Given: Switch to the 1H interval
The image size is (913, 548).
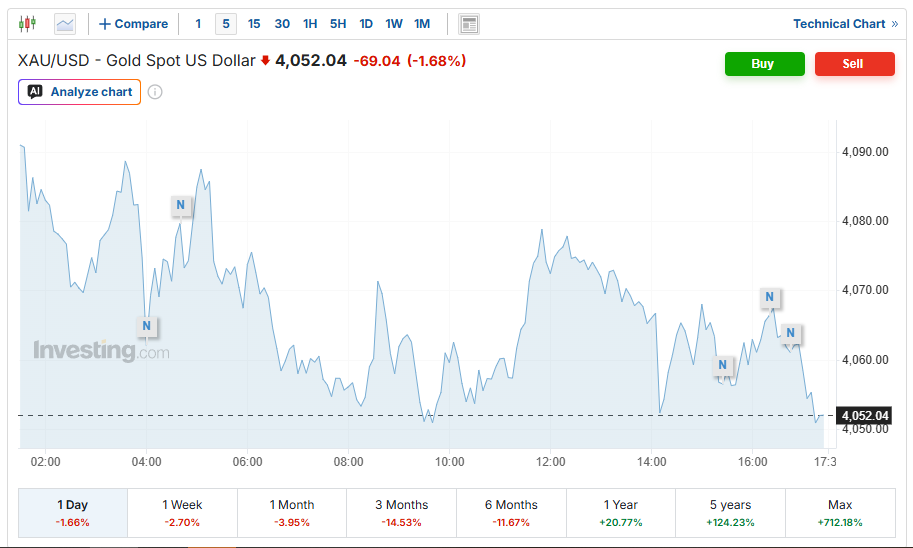Looking at the screenshot, I should tap(310, 24).
